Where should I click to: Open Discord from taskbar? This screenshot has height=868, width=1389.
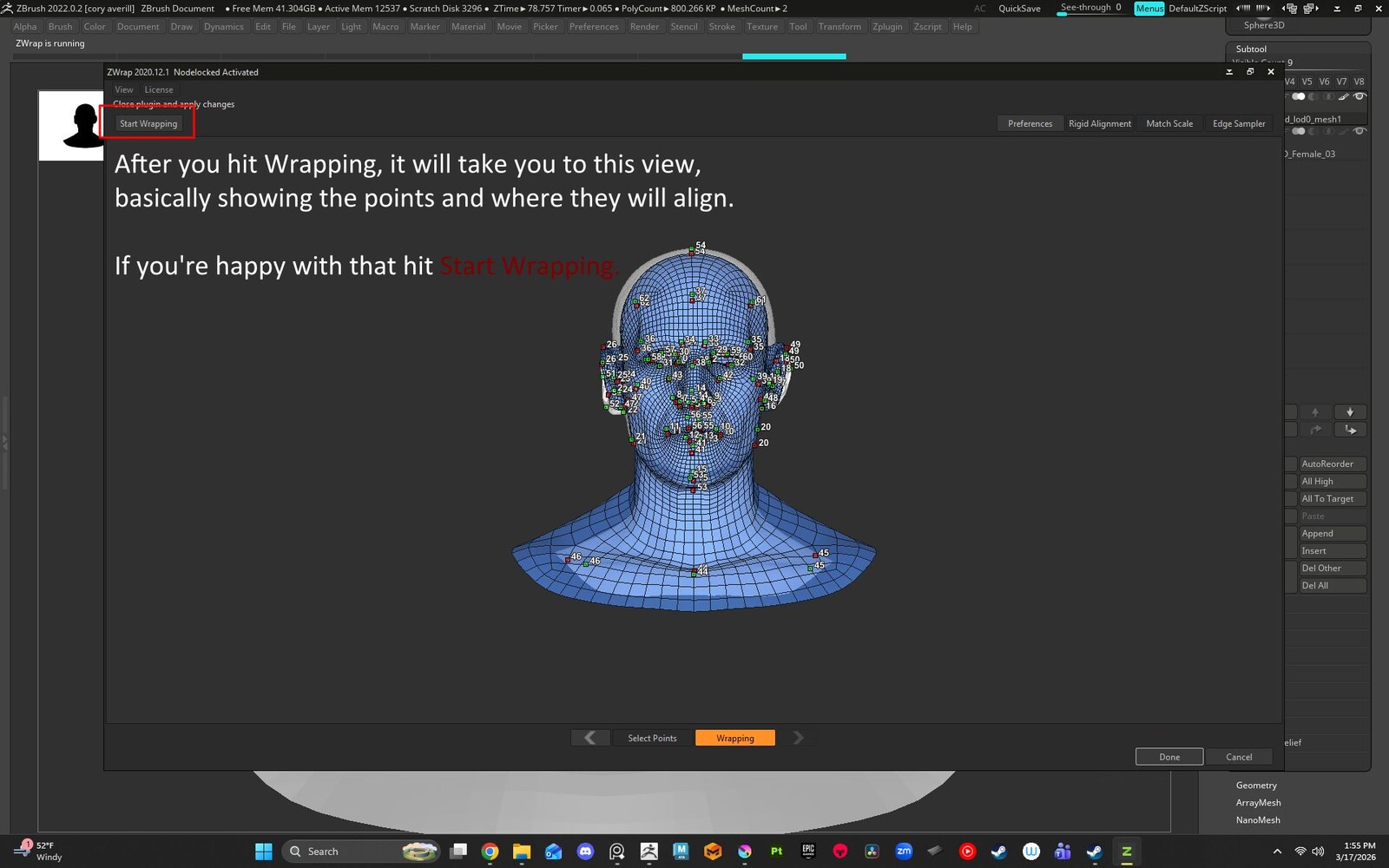pos(585,852)
